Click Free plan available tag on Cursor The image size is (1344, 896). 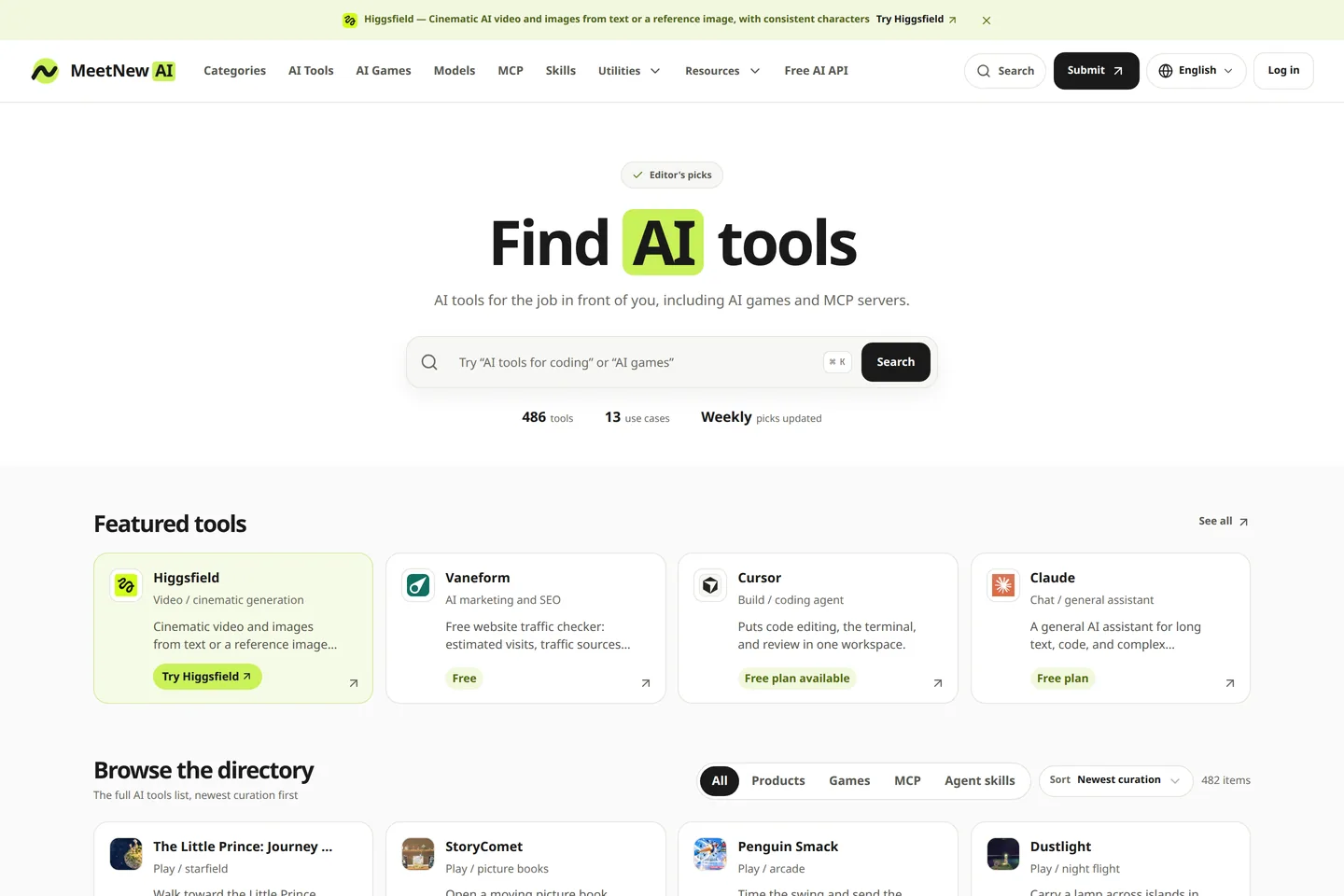click(x=797, y=679)
